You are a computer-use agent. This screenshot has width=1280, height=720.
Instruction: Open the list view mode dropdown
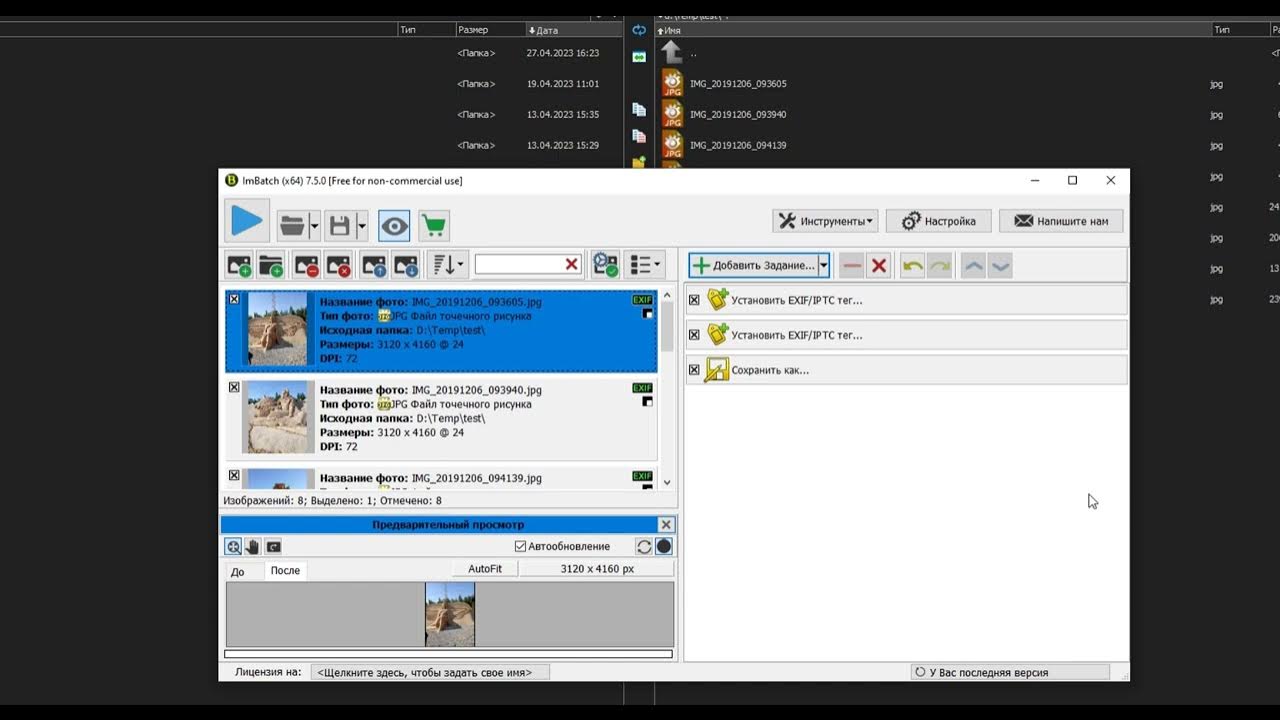644,265
